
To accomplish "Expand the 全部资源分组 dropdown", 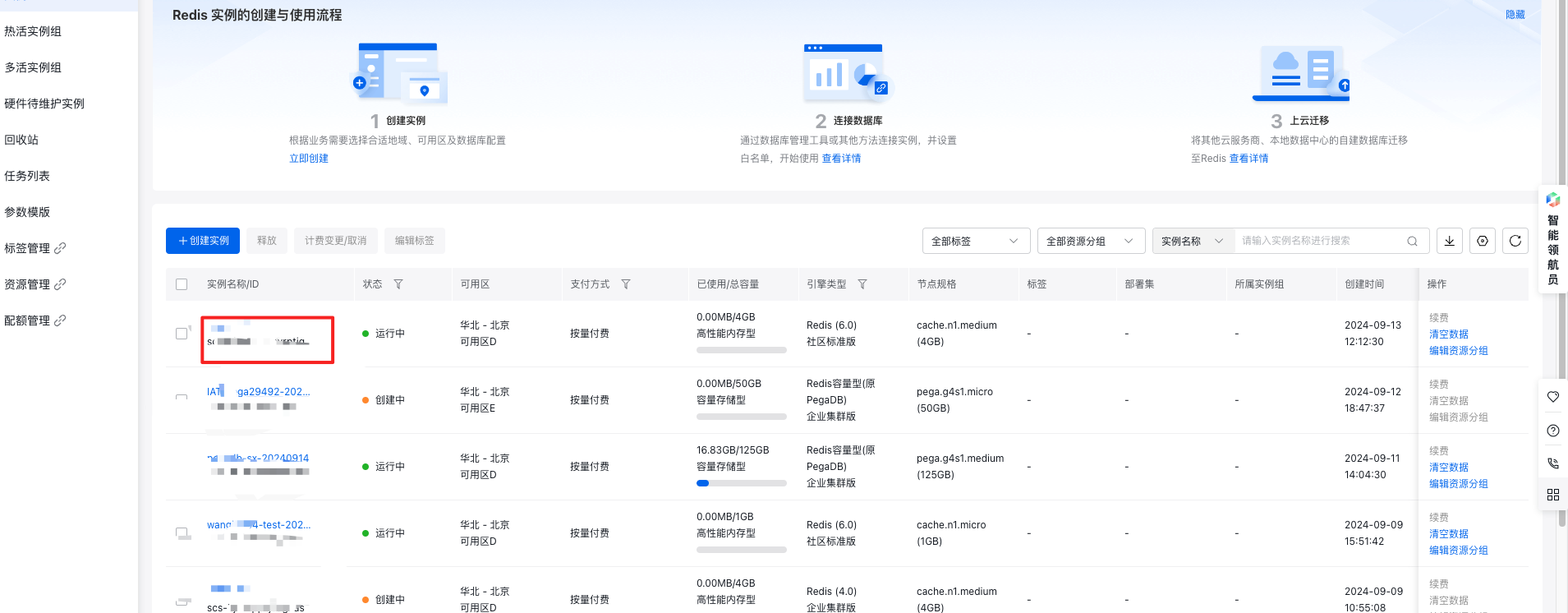I will coord(1092,241).
